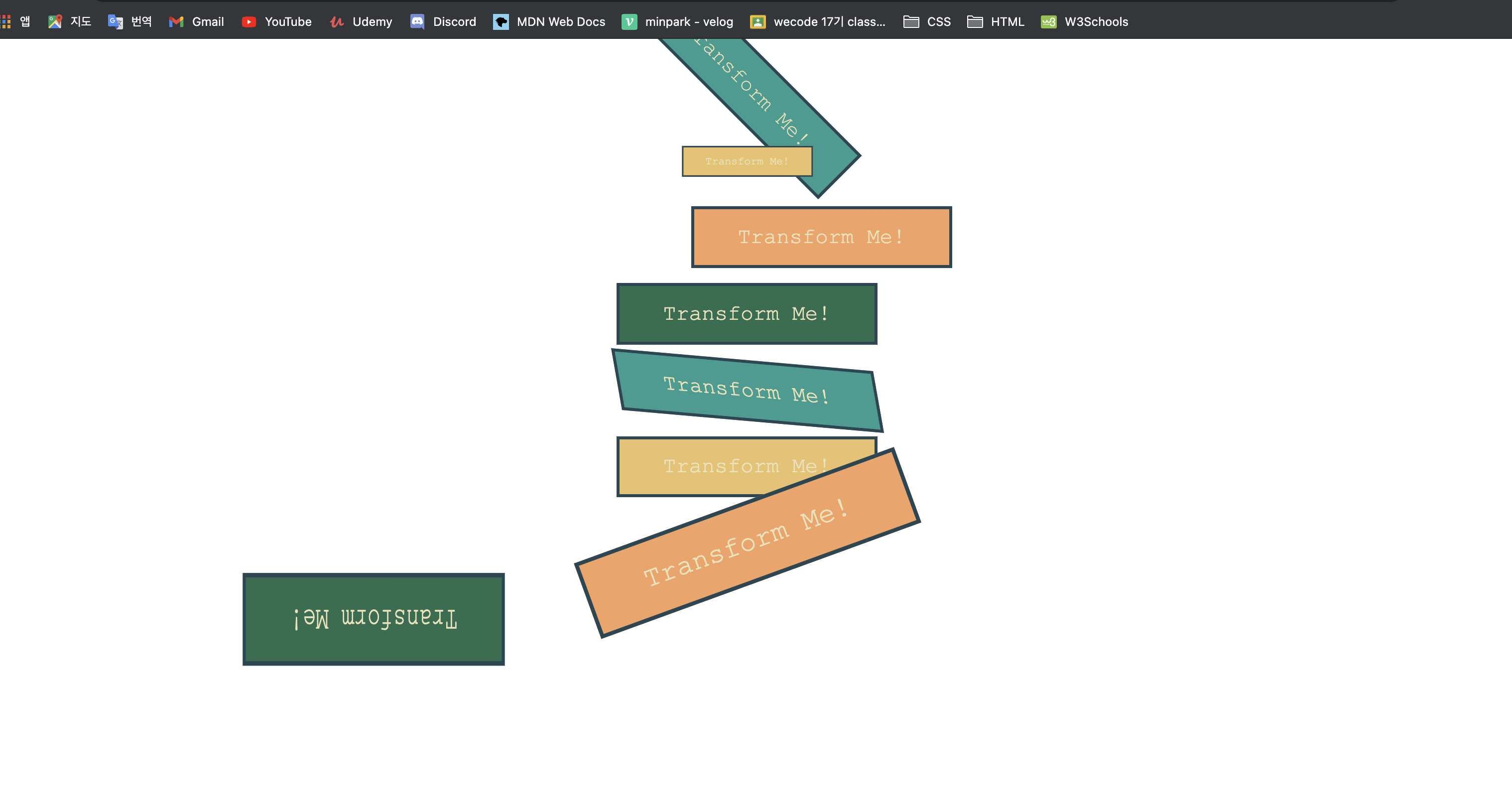Click the Discord bookmark icon
The width and height of the screenshot is (1512, 811).
point(417,22)
